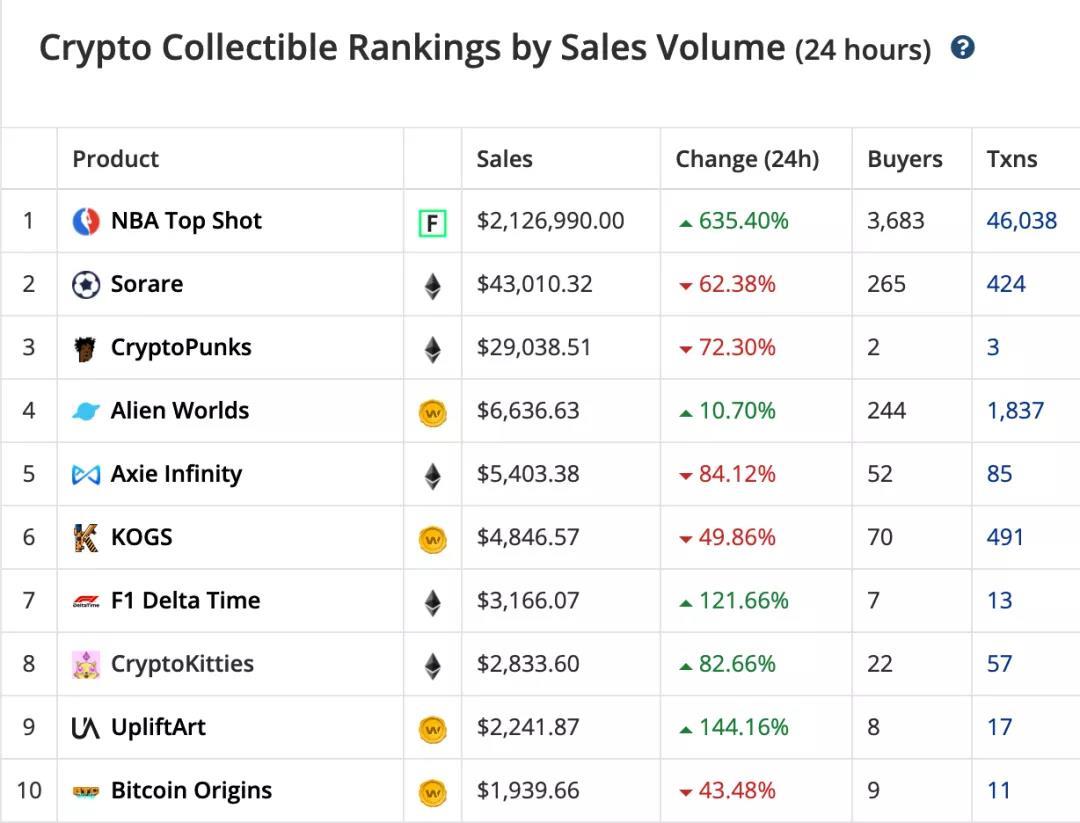Image resolution: width=1080 pixels, height=823 pixels.
Task: Click Ethereum icon in Axie Infinity row
Action: pos(432,476)
